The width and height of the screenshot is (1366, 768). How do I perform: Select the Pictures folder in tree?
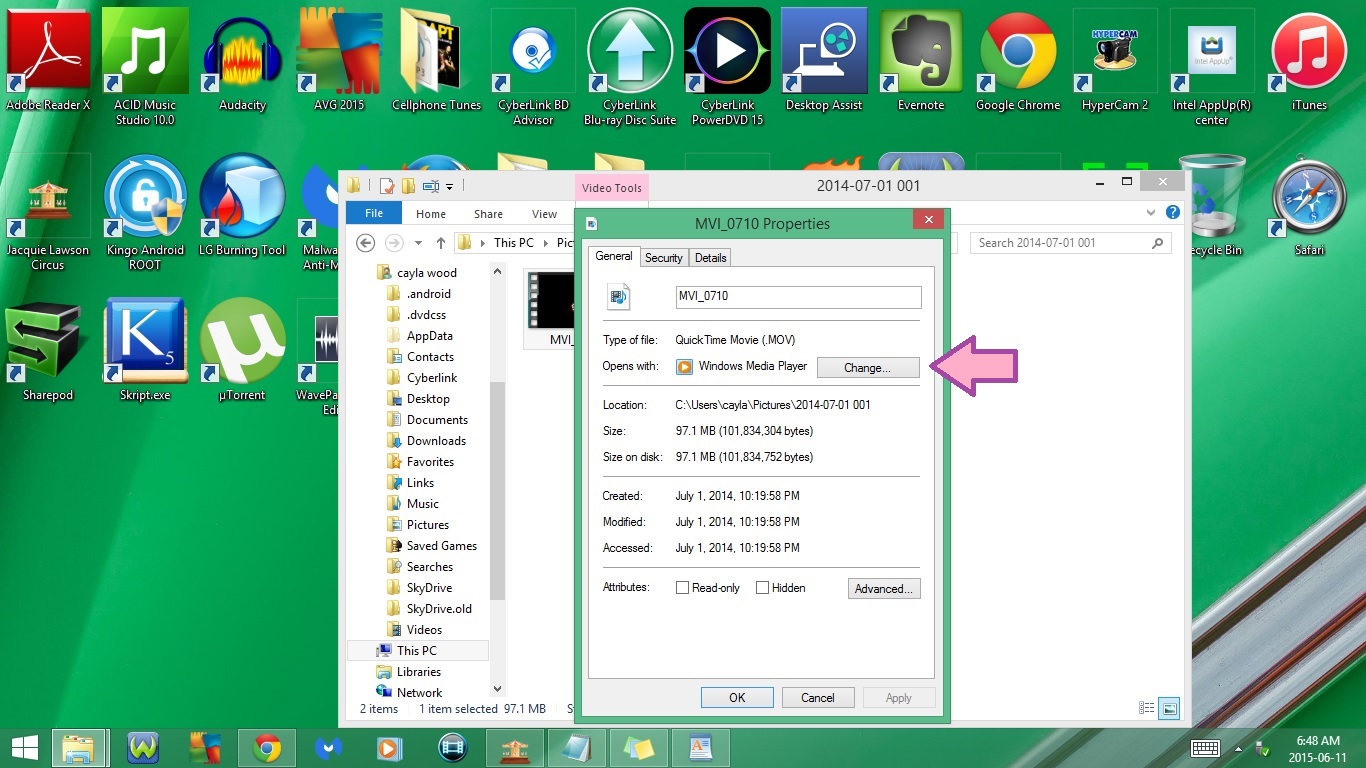[427, 525]
